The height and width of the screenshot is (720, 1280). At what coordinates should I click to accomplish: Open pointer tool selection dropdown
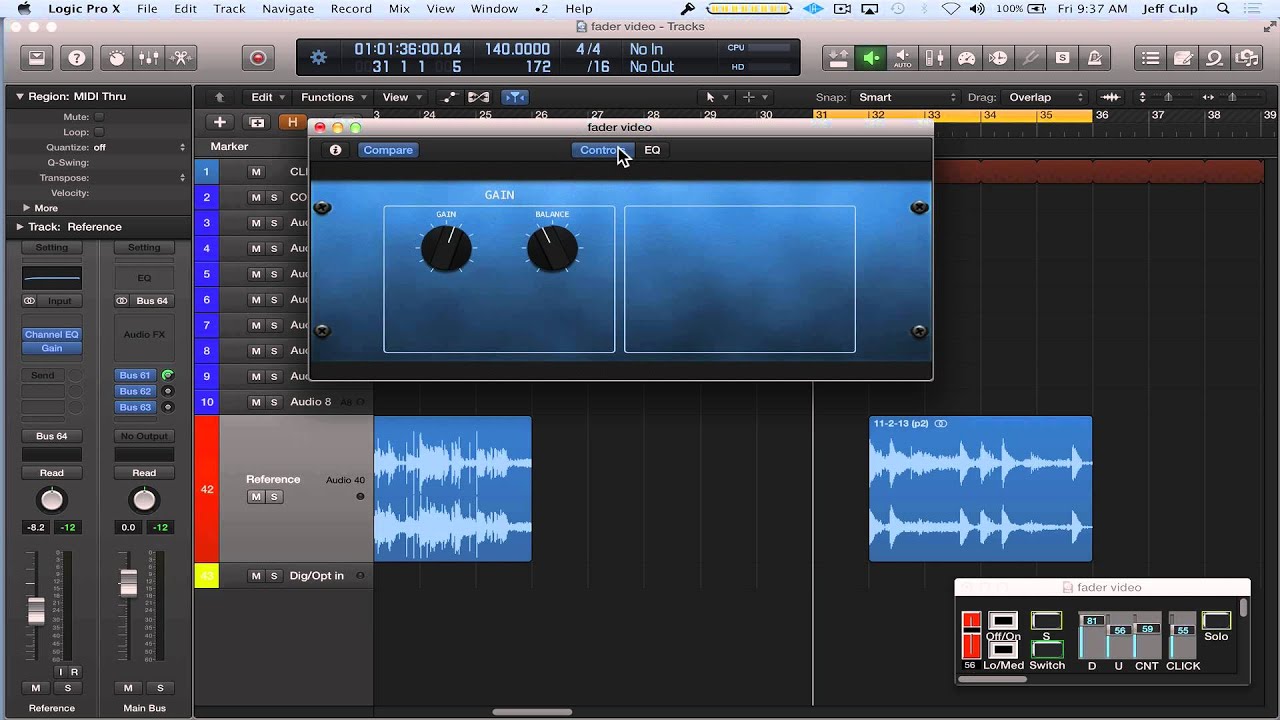click(715, 97)
